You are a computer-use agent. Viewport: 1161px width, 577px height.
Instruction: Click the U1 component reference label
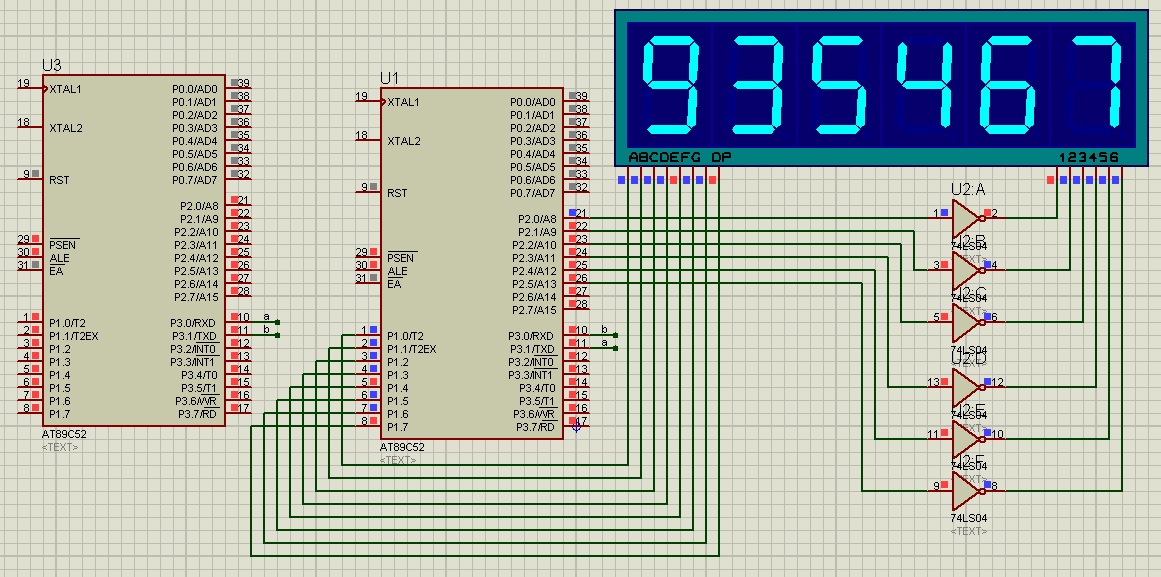[x=389, y=79]
